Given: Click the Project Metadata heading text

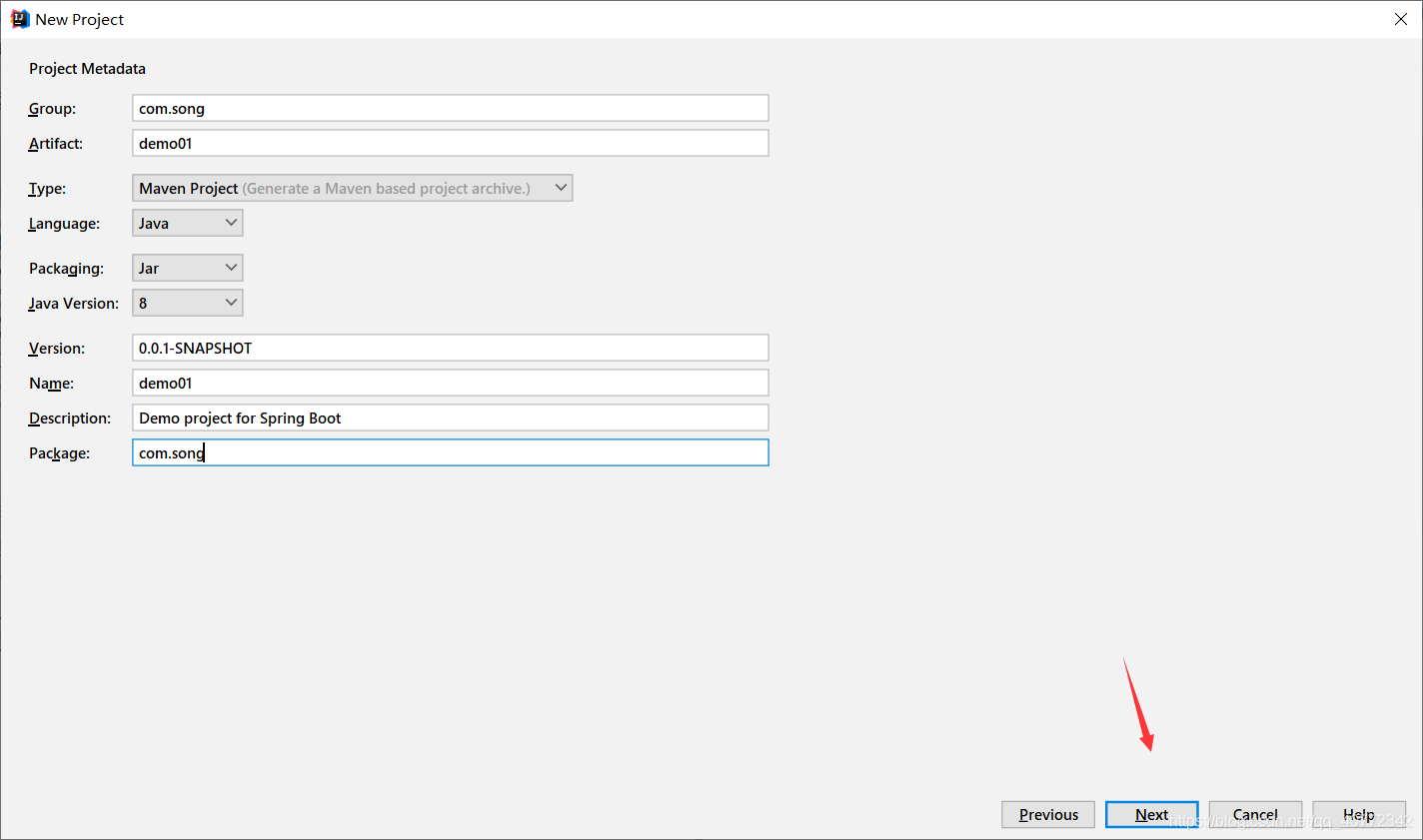Looking at the screenshot, I should 87,69.
